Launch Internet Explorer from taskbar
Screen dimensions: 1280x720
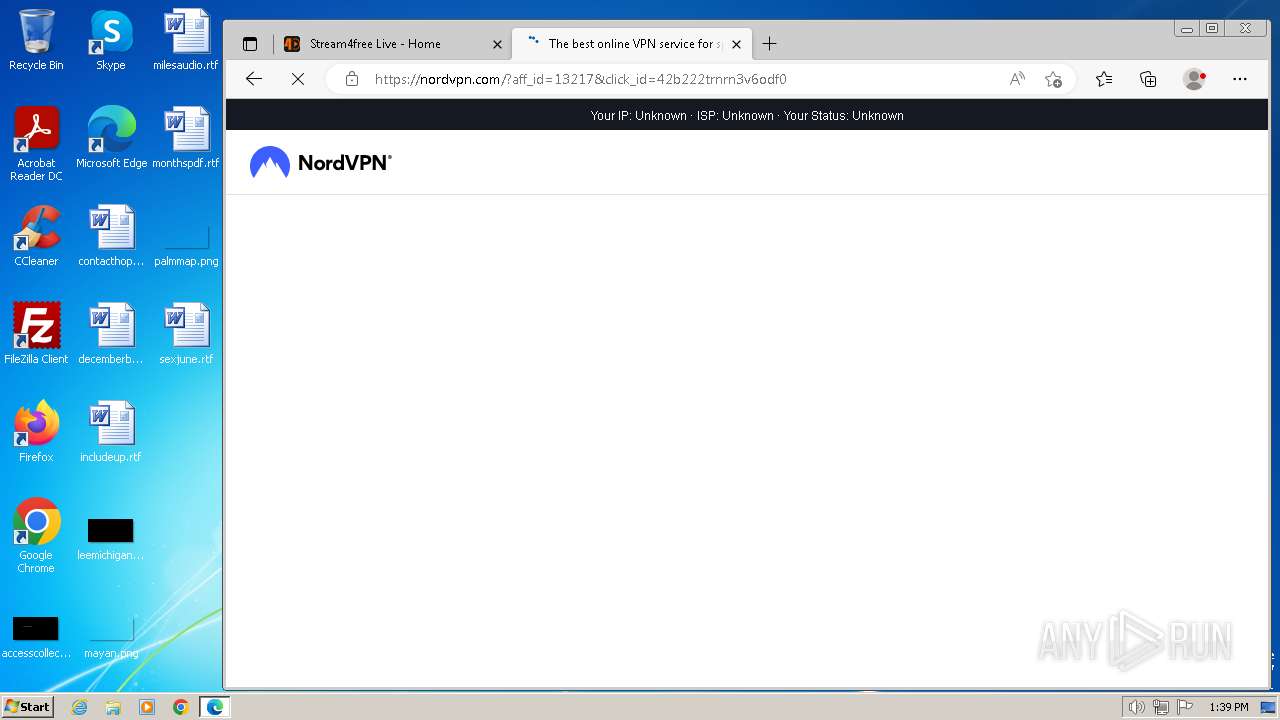point(79,707)
